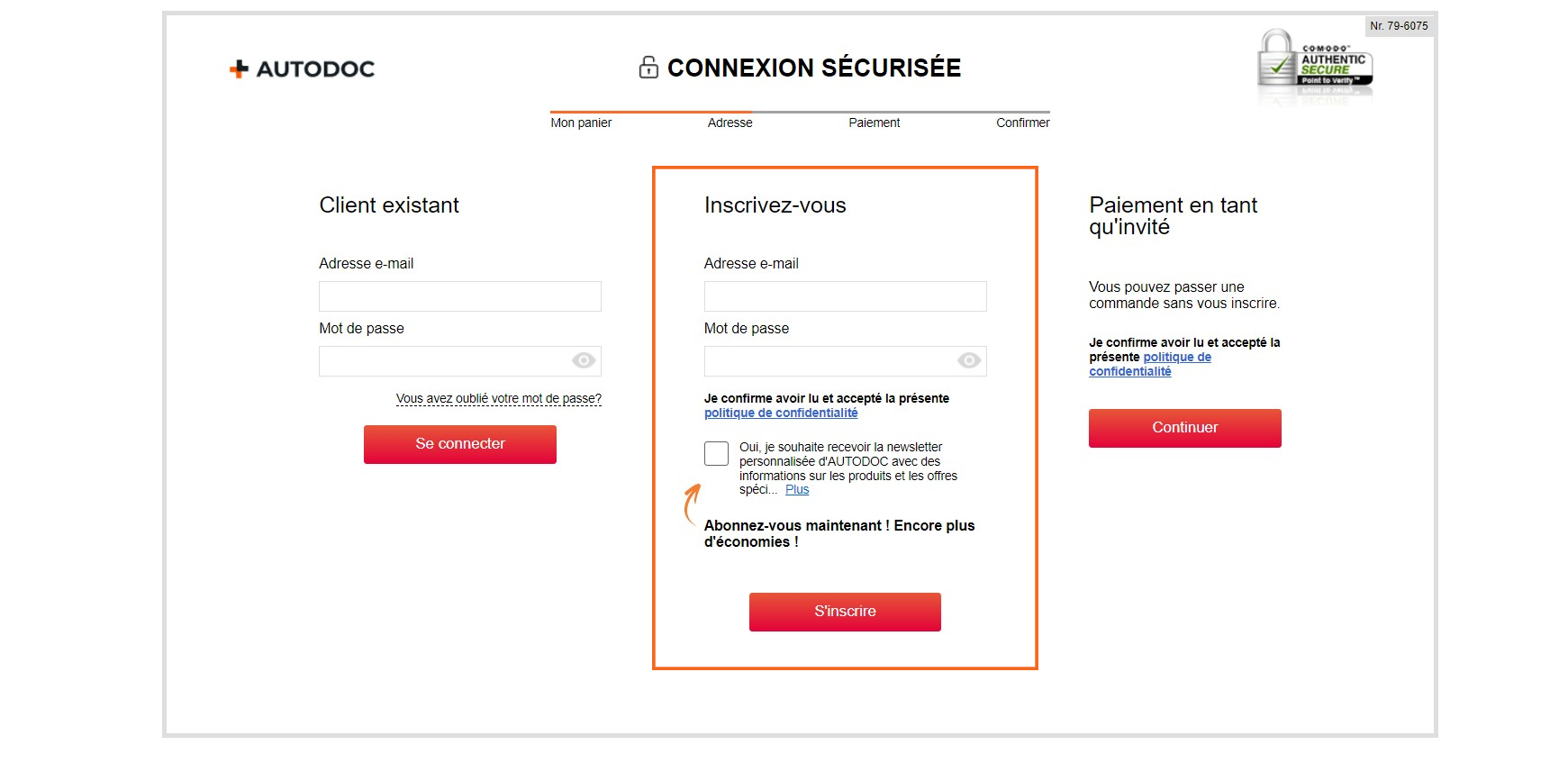
Task: Open privacy policy link under guest payment
Action: [x=1150, y=364]
